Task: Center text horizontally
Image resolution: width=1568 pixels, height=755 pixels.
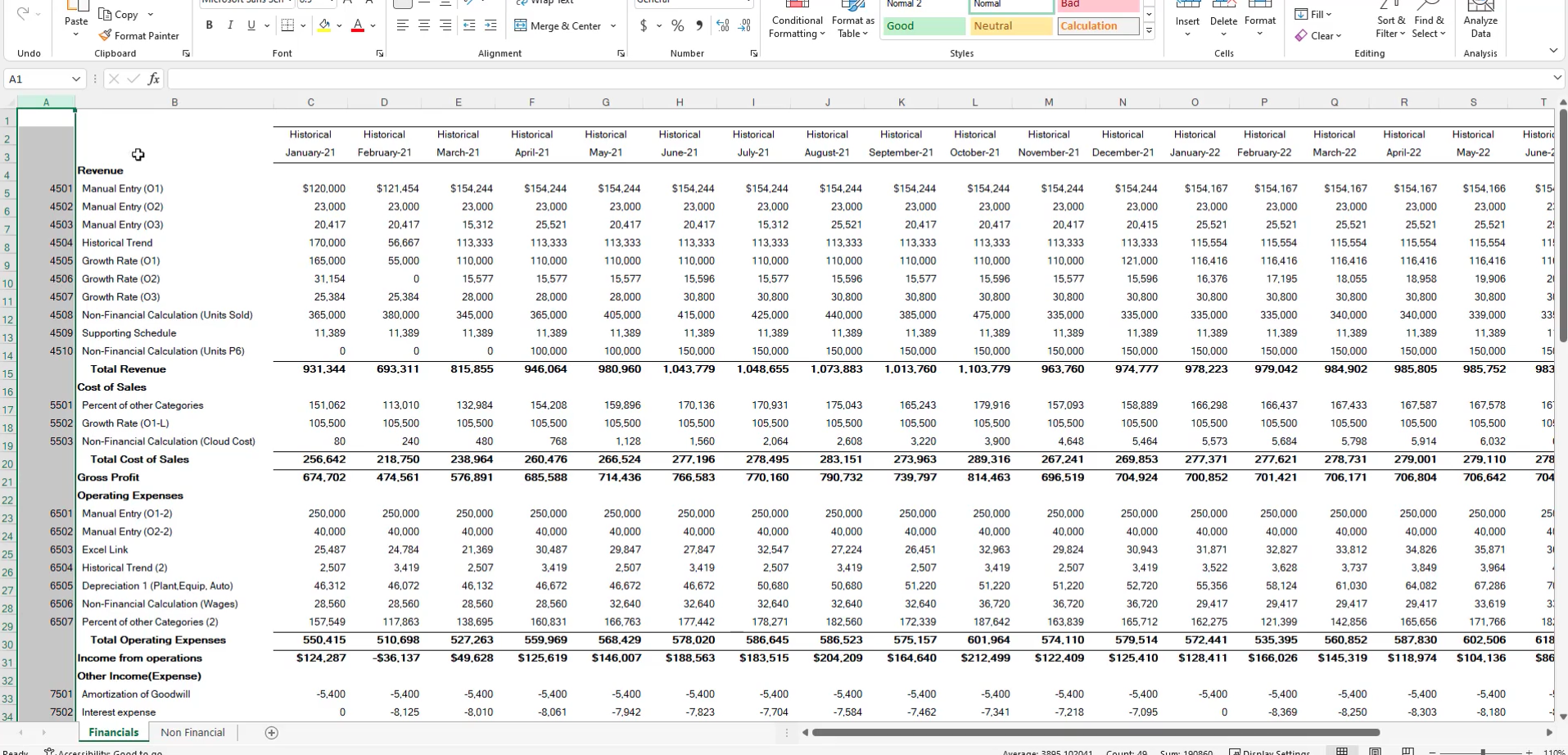Action: click(x=423, y=25)
